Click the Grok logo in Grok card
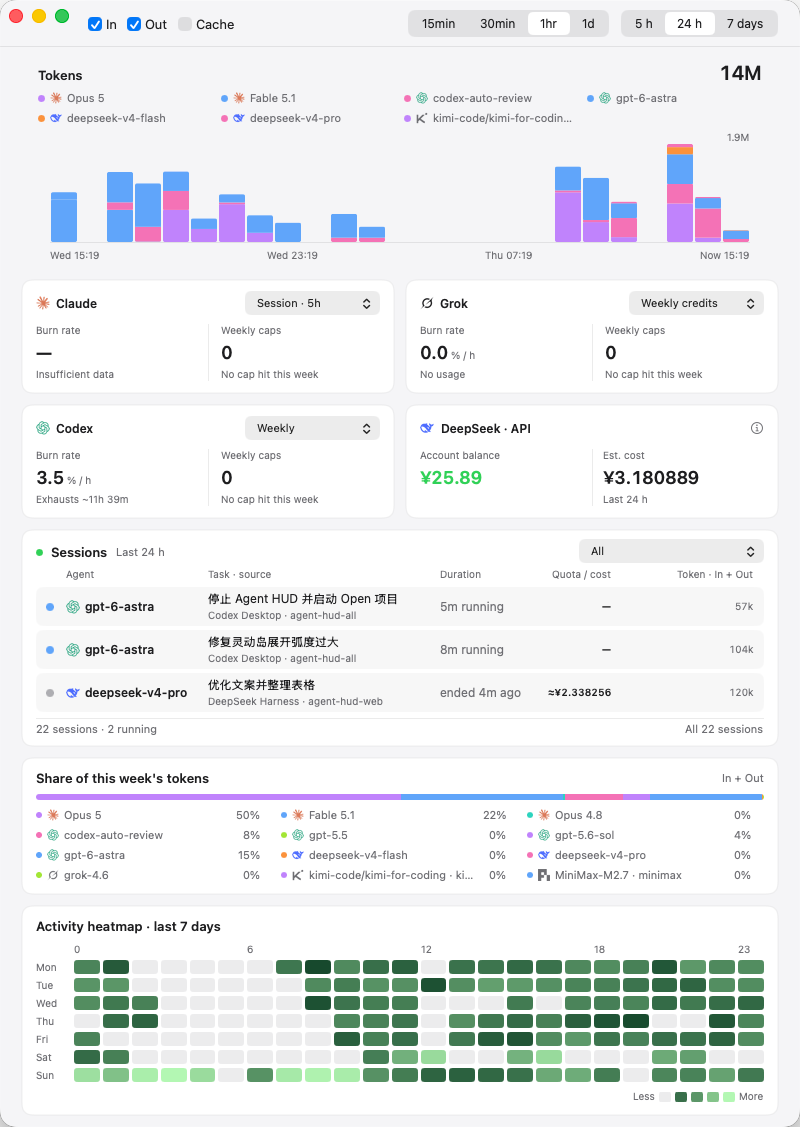This screenshot has height=1127, width=800. 427,303
